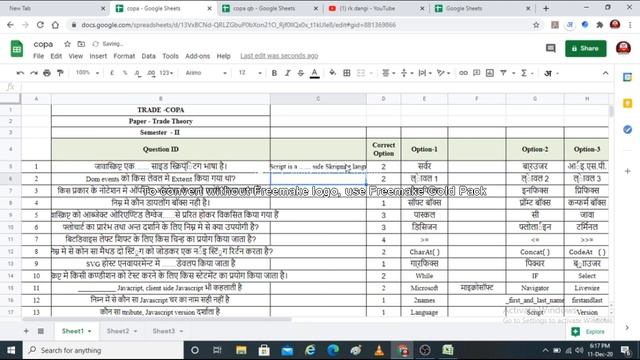The image size is (640, 360).
Task: Click the Merge cells icon
Action: [361, 73]
